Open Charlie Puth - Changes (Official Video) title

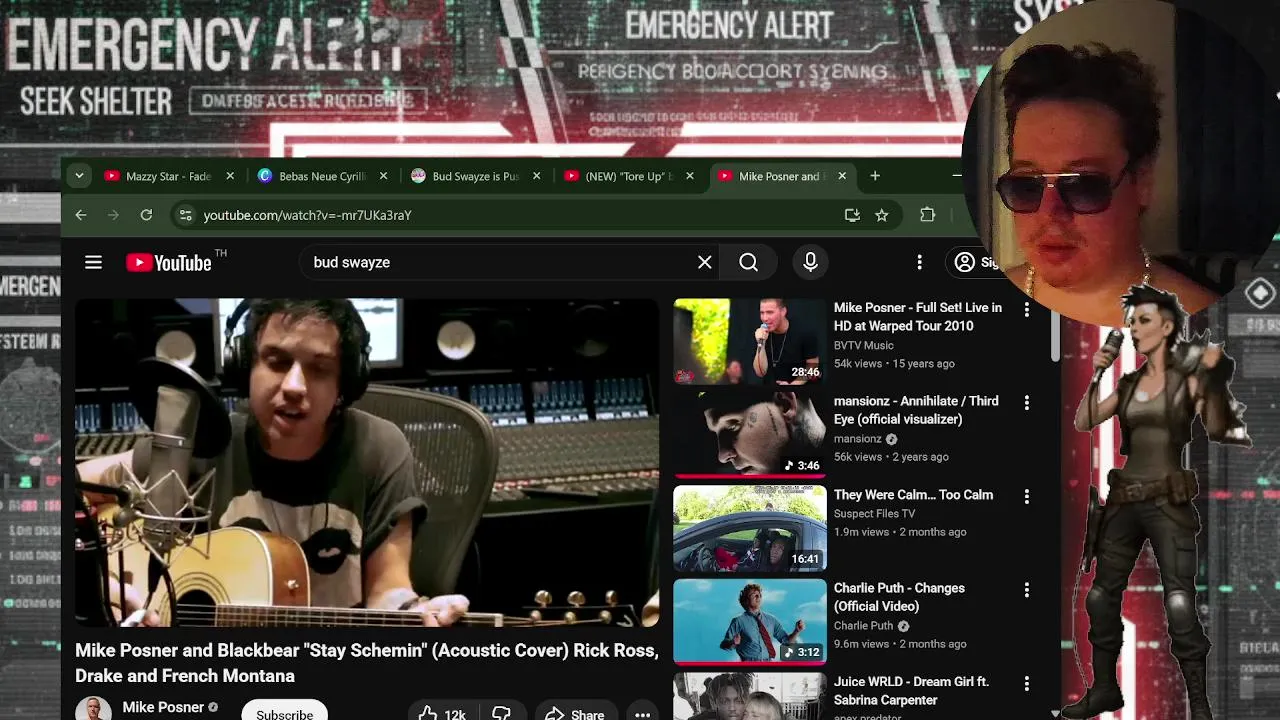coord(899,597)
